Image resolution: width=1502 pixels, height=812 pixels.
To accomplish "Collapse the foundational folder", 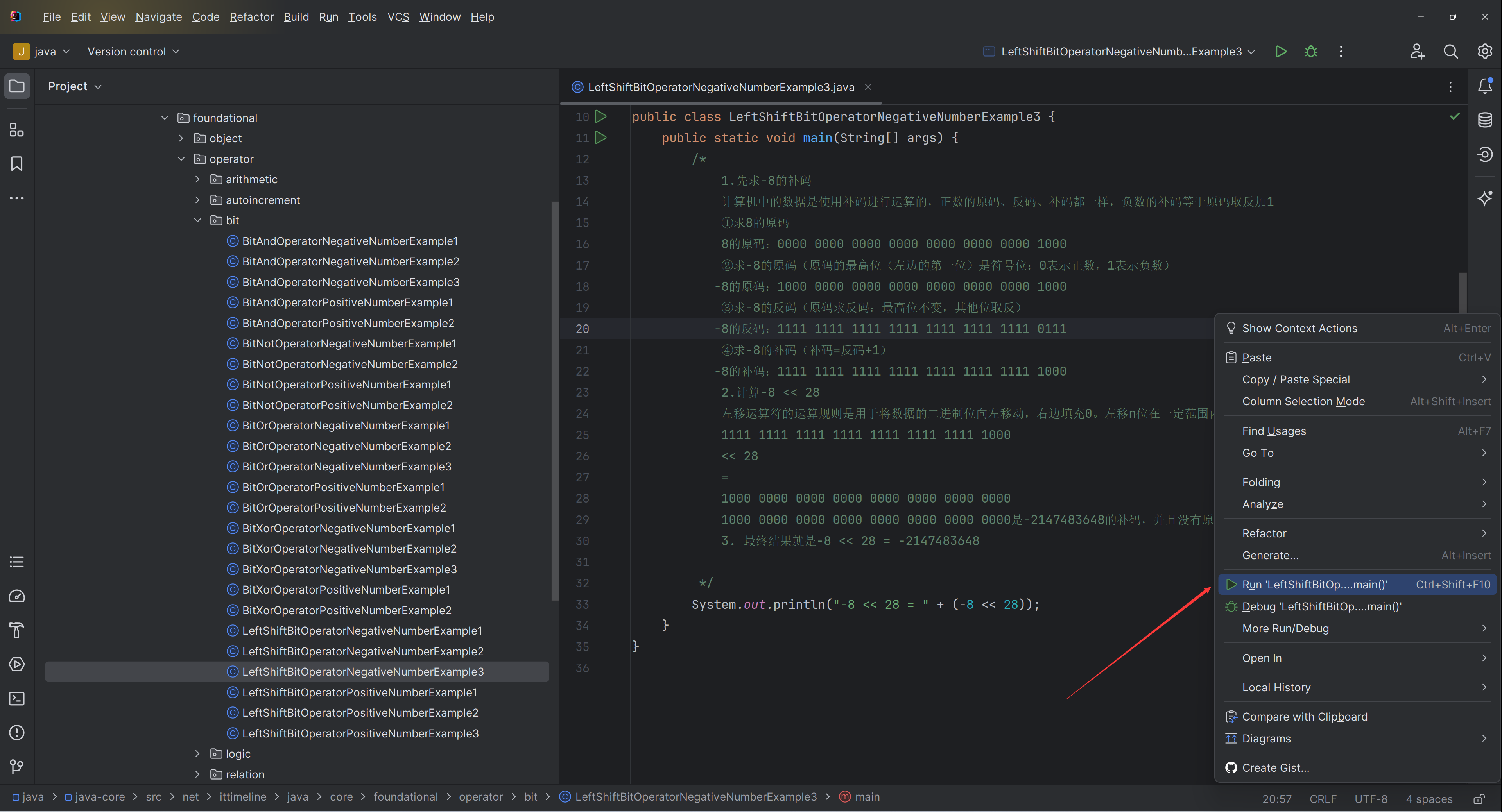I will 165,118.
